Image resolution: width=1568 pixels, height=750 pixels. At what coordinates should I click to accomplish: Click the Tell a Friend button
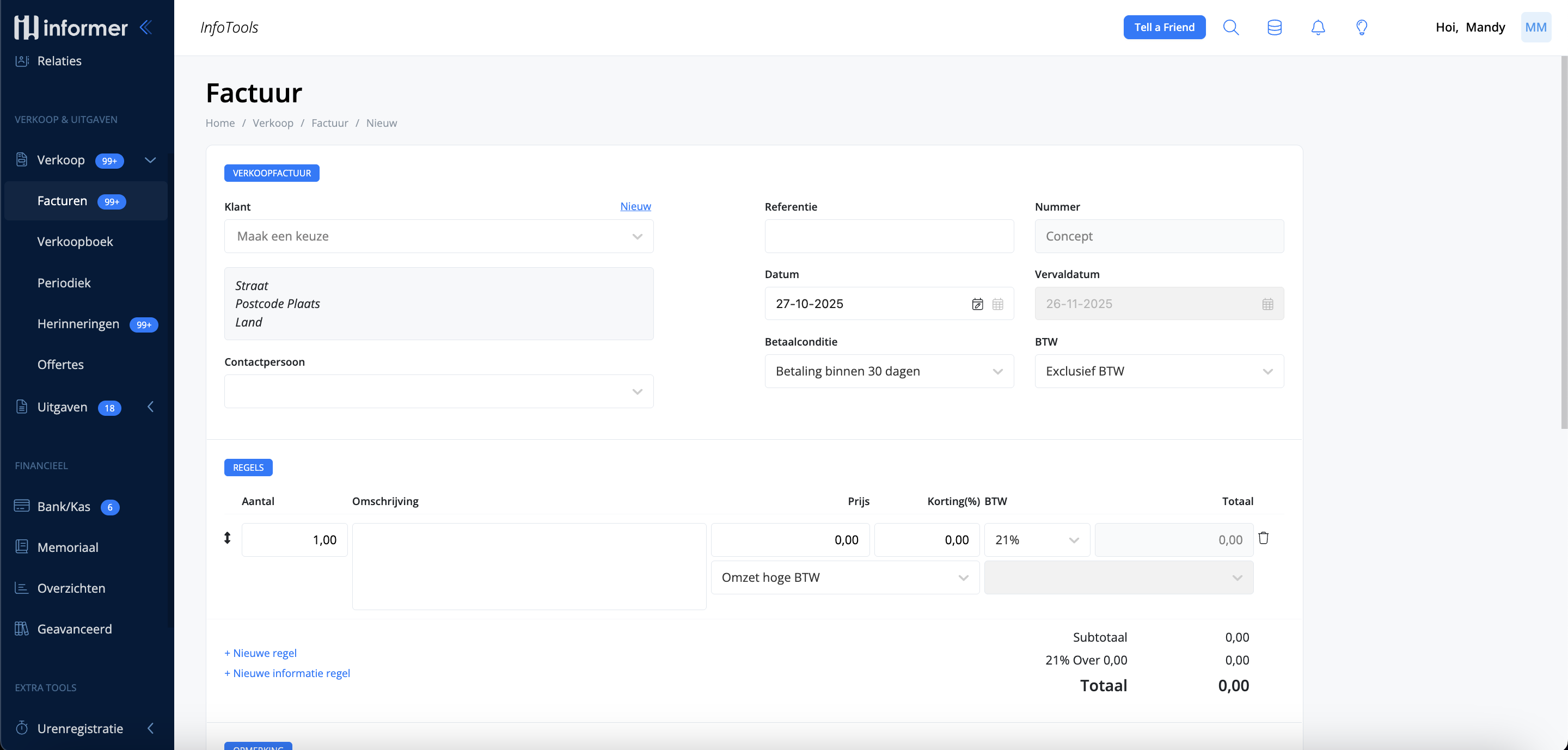point(1164,27)
